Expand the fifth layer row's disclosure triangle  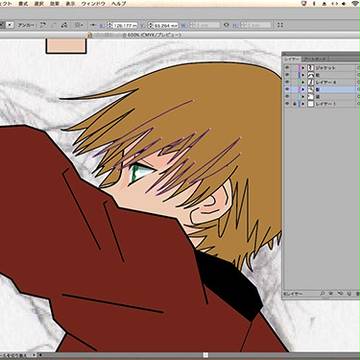pos(303,97)
